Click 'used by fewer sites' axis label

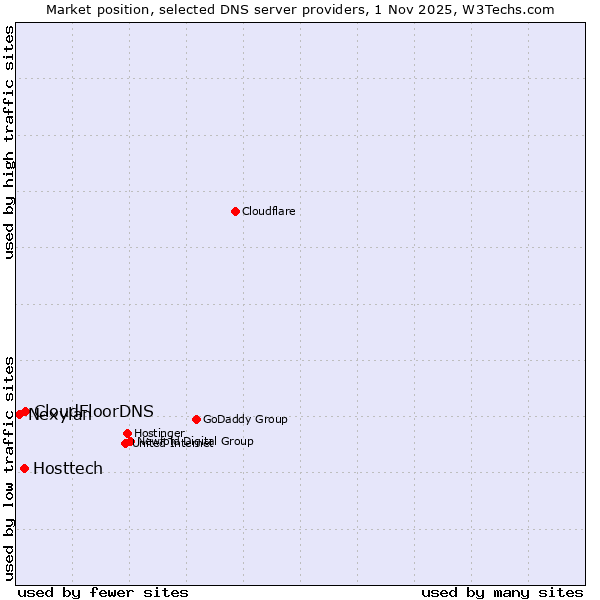tap(103, 592)
